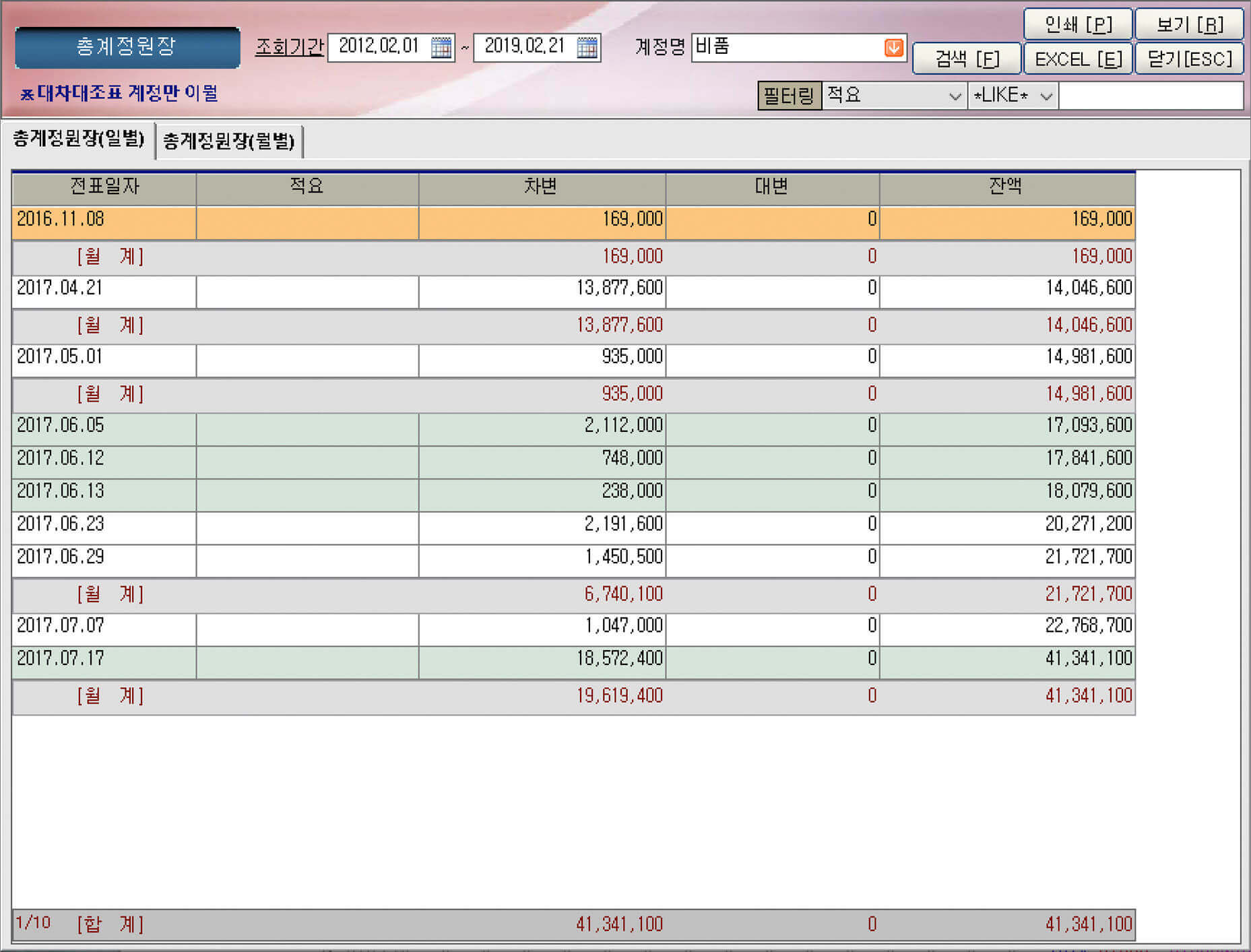Click balance 17,841,600
The width and height of the screenshot is (1251, 952).
[x=1089, y=459]
